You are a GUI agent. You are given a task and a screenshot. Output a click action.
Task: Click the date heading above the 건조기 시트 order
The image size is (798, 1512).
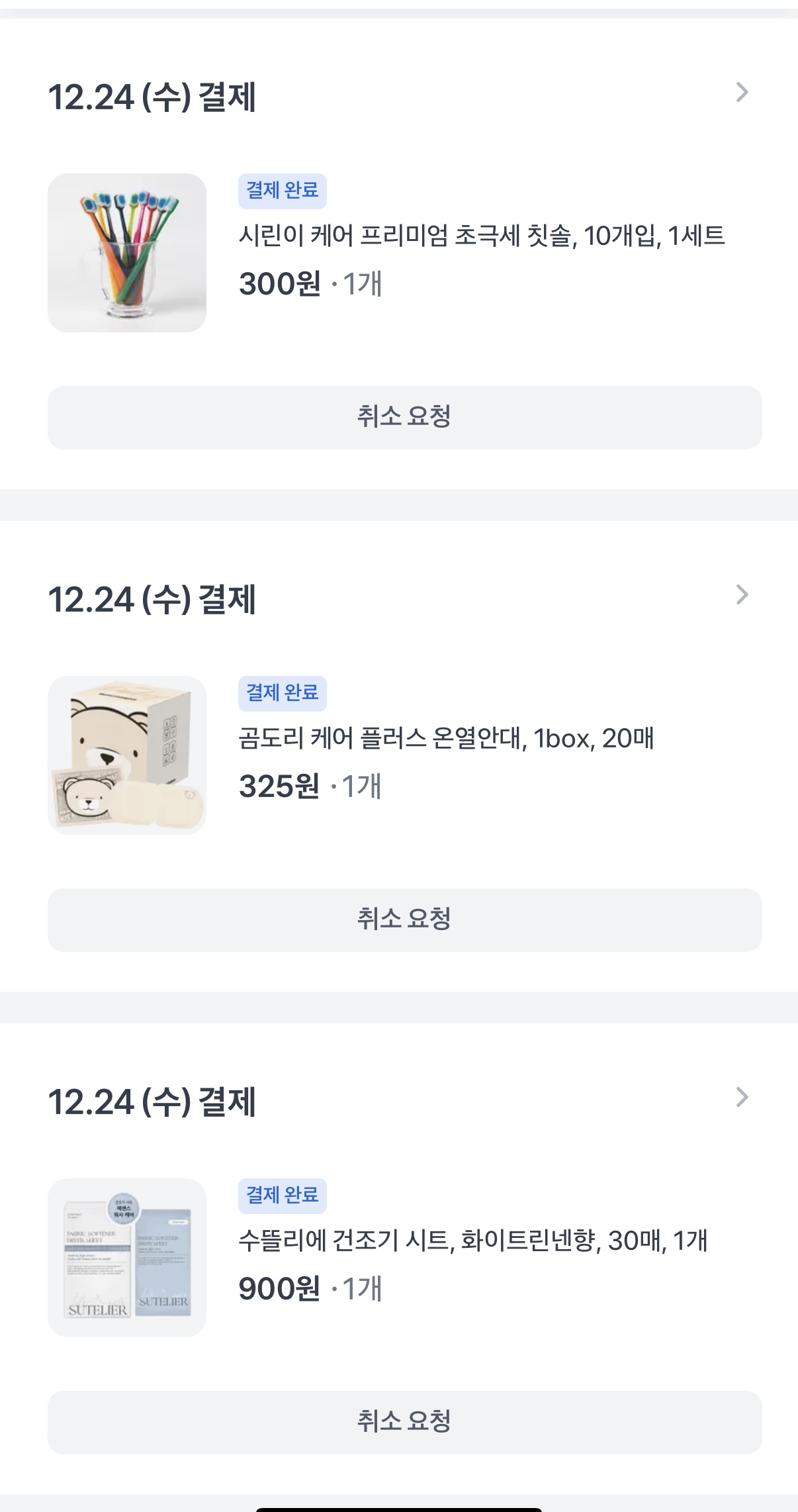click(152, 1102)
